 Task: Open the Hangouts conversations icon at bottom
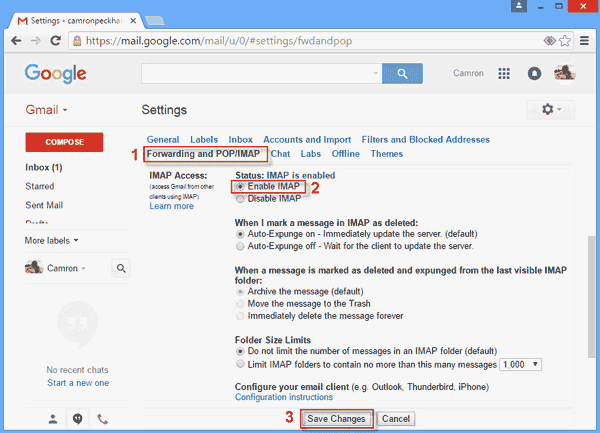pyautogui.click(x=78, y=419)
